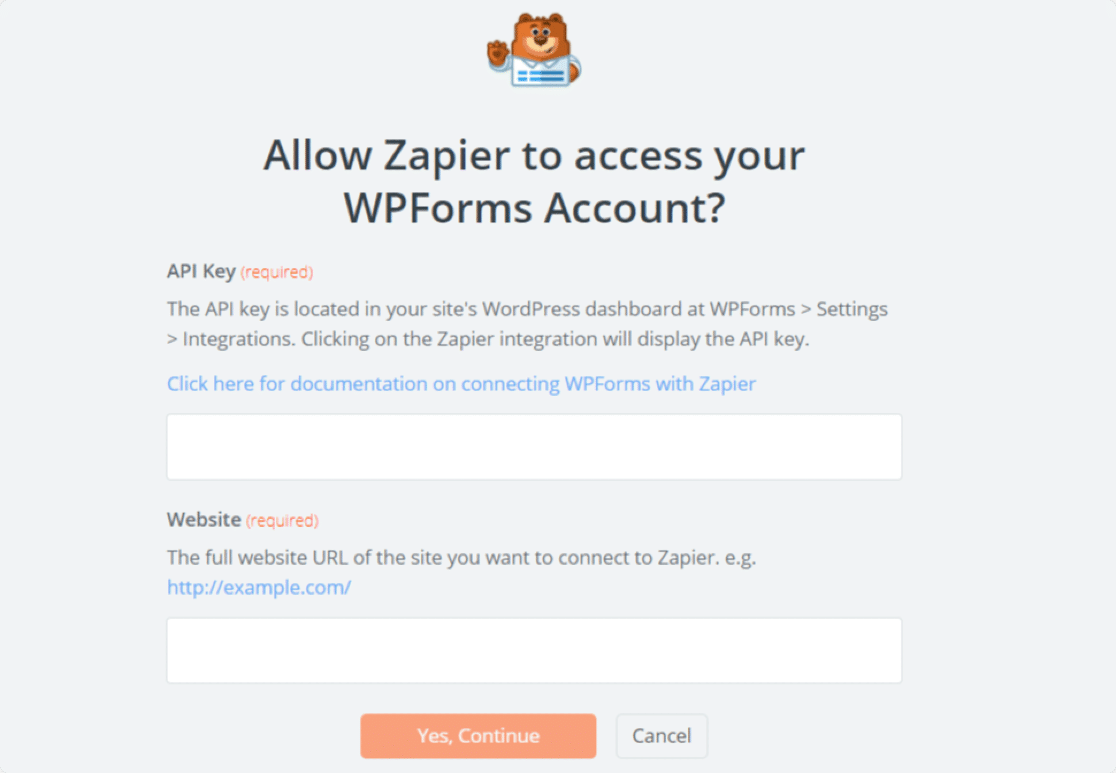Cancel the Zapier access request
The width and height of the screenshot is (1116, 773).
point(661,736)
